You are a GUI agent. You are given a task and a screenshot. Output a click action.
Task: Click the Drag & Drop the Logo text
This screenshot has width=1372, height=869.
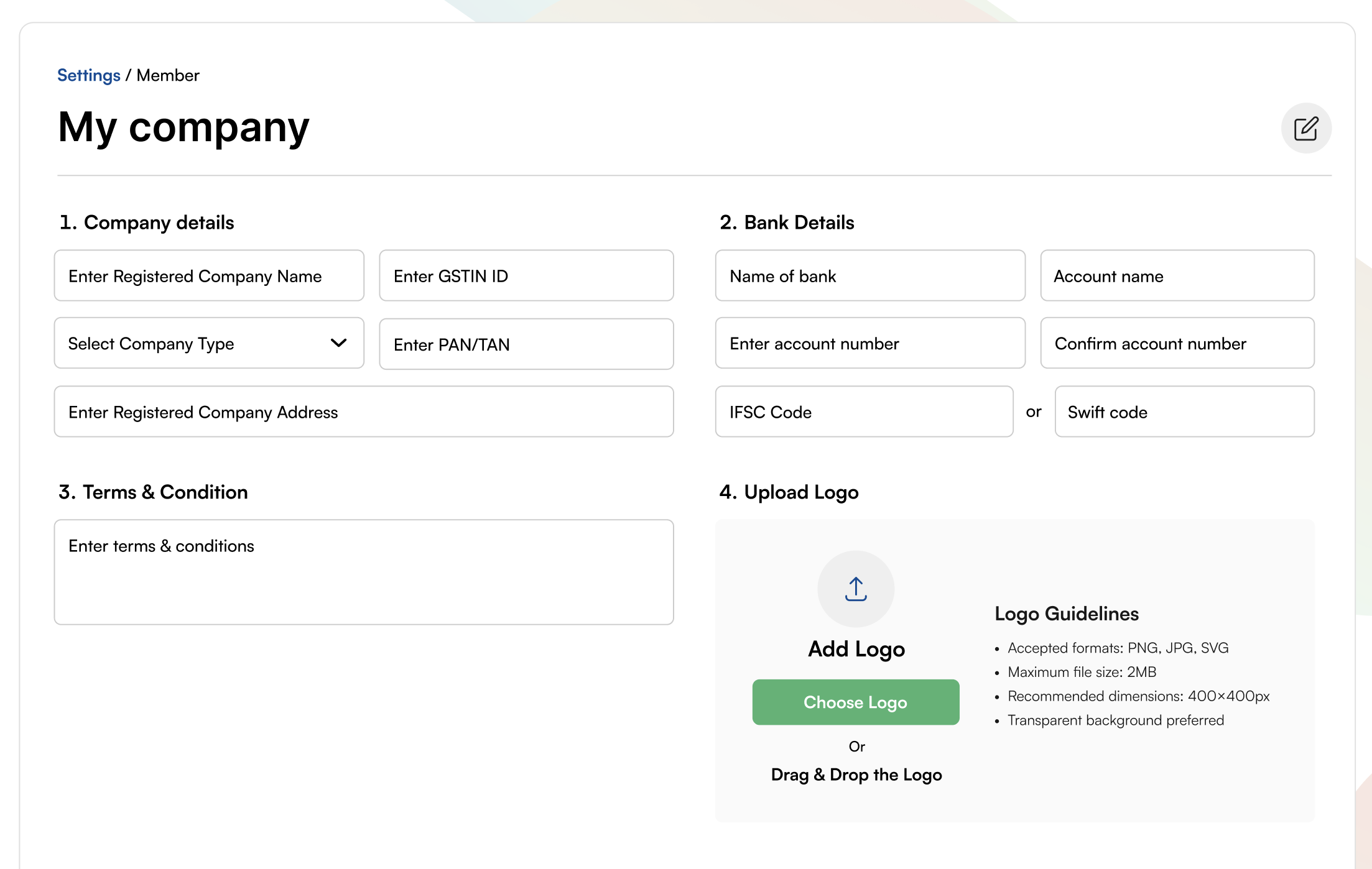(x=856, y=775)
